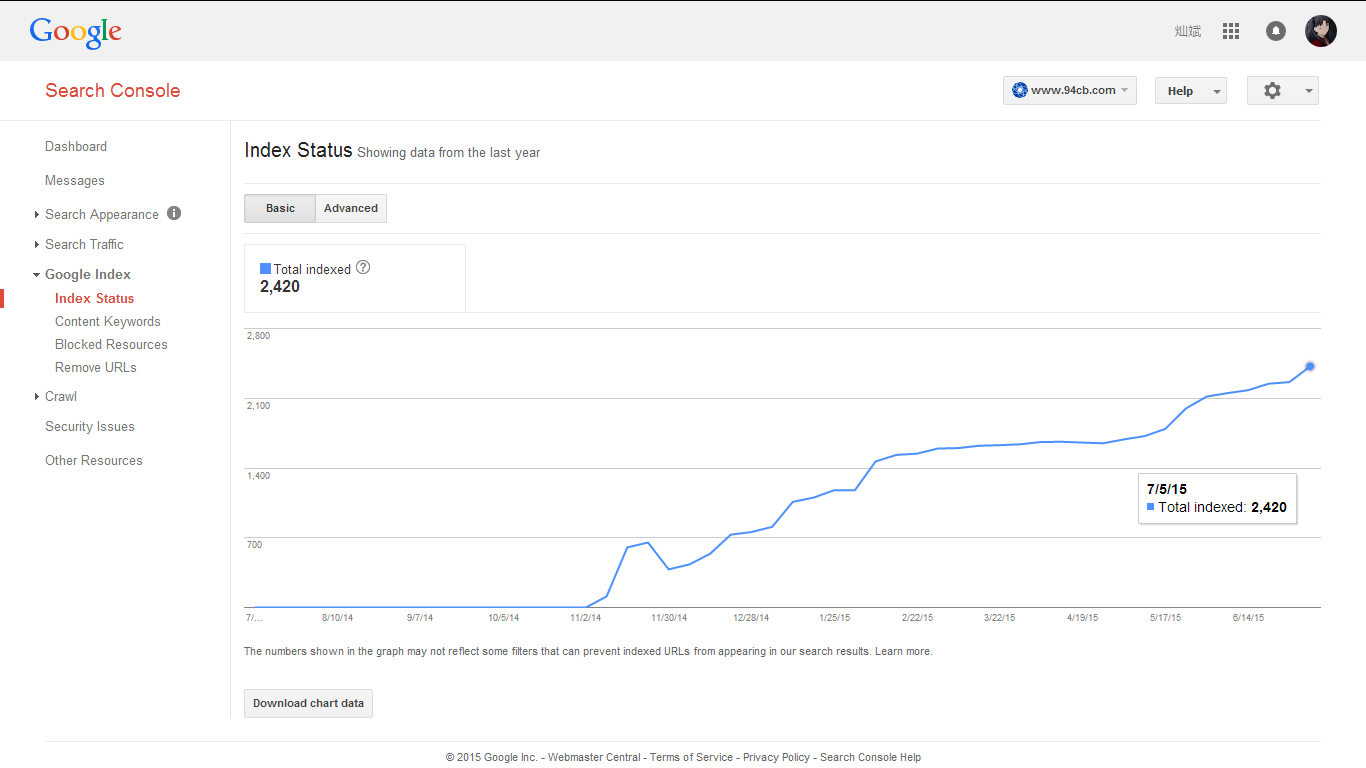Click the Google logo

76,32
